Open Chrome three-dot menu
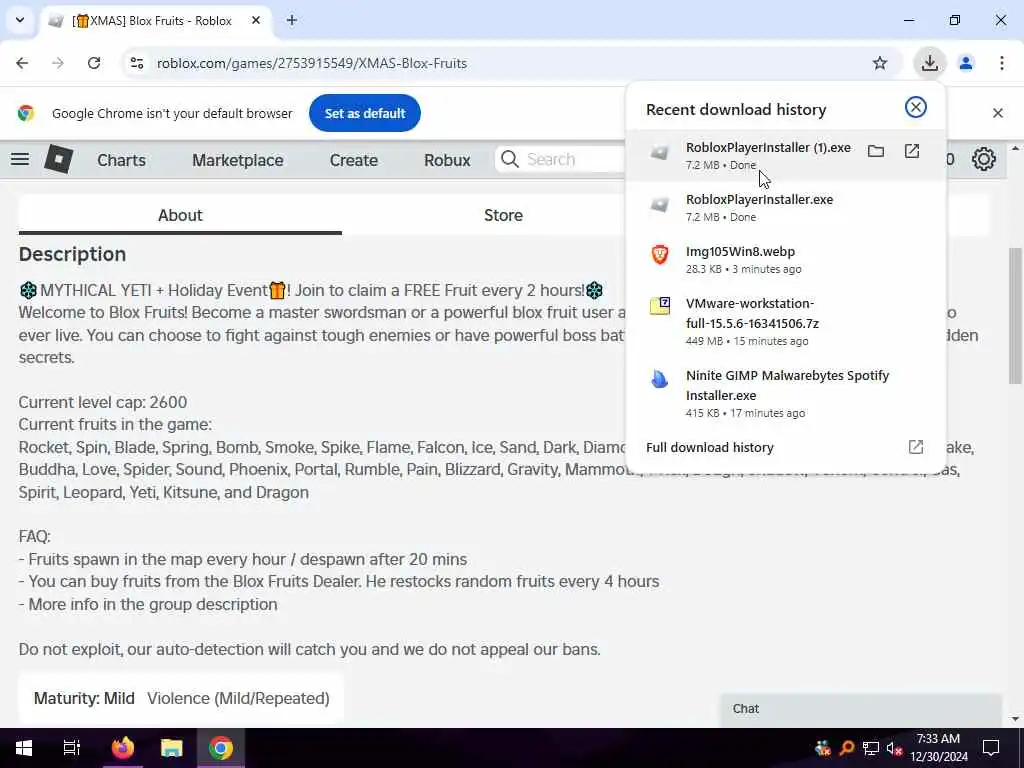Screen dimensions: 1024x768 (x=1001, y=63)
